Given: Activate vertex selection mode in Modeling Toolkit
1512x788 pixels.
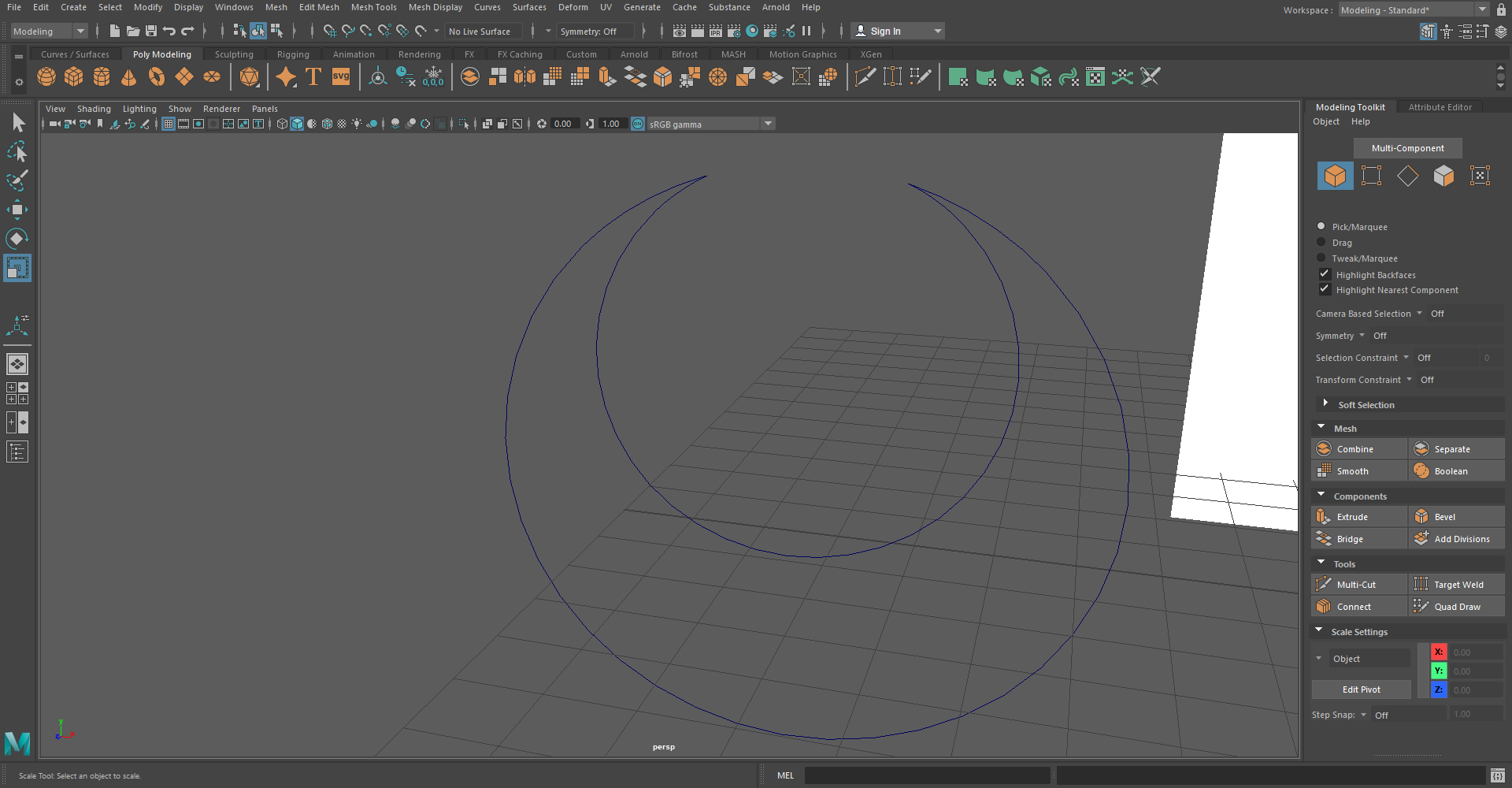Looking at the screenshot, I should click(1371, 176).
